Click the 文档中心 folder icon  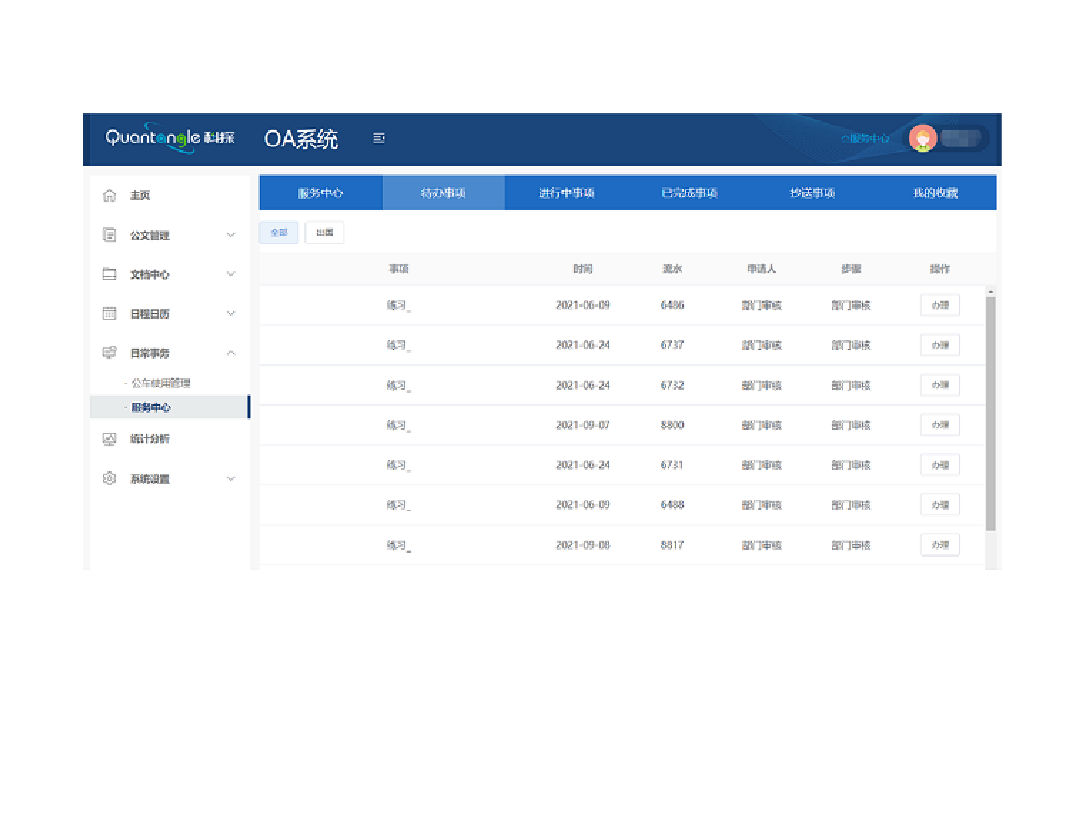click(109, 274)
